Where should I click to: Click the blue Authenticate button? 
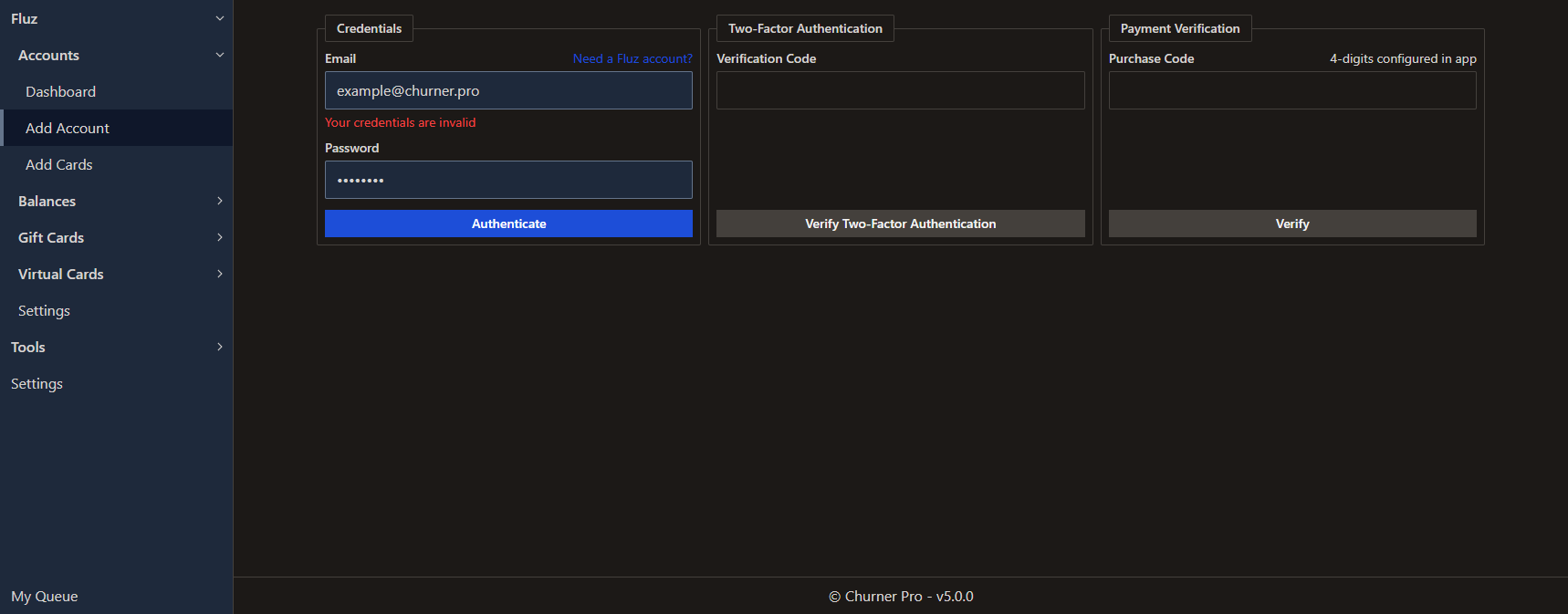(508, 224)
